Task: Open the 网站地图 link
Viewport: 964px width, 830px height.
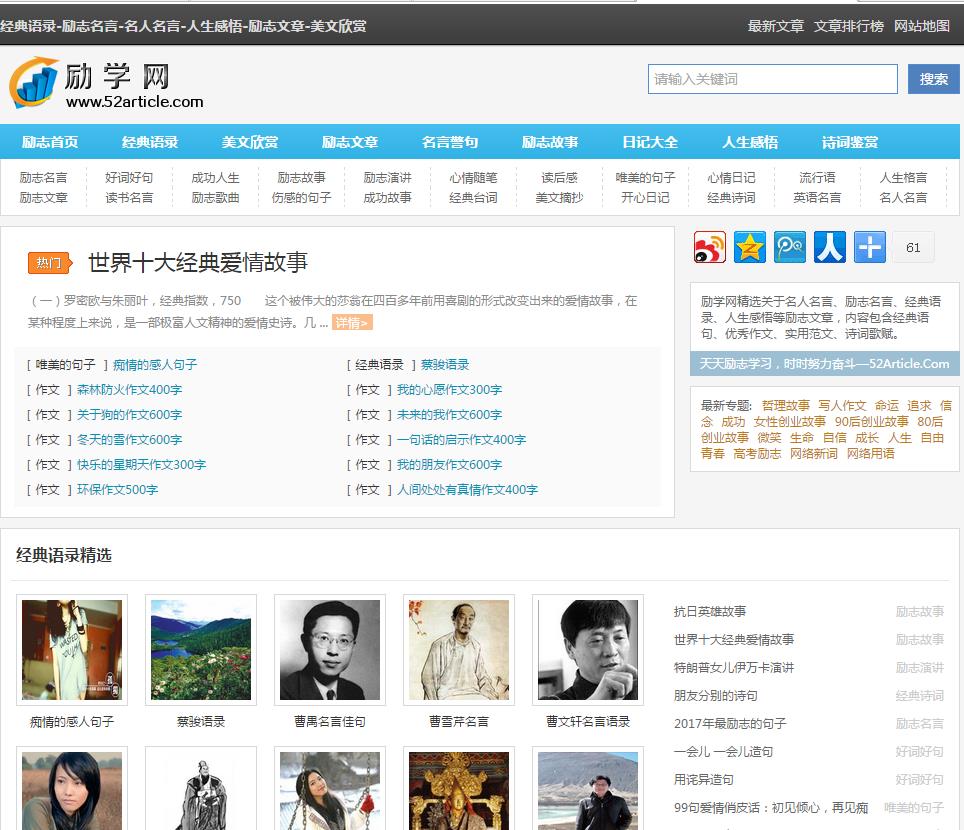Action: point(922,26)
